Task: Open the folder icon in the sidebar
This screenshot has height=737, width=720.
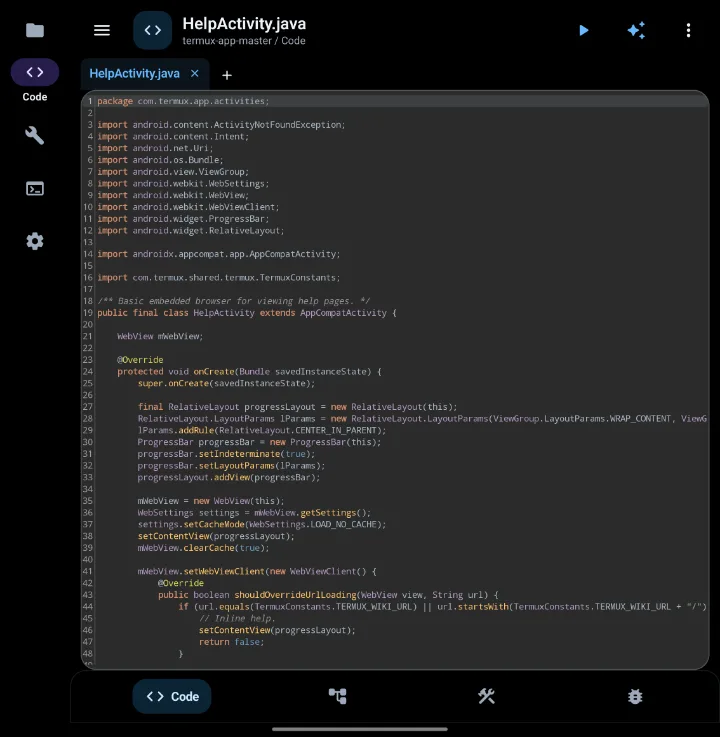Action: (35, 31)
